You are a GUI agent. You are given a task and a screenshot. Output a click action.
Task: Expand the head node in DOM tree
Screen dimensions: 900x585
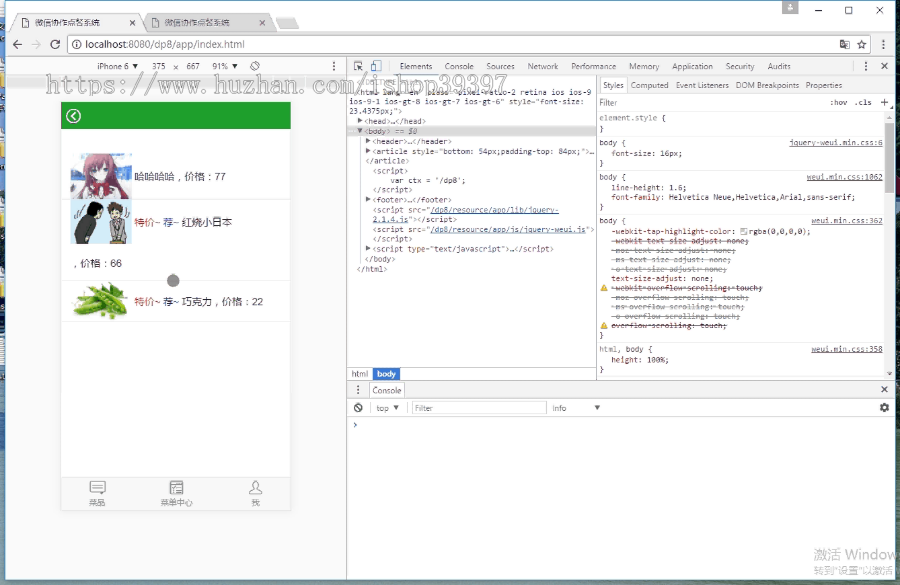pos(360,121)
